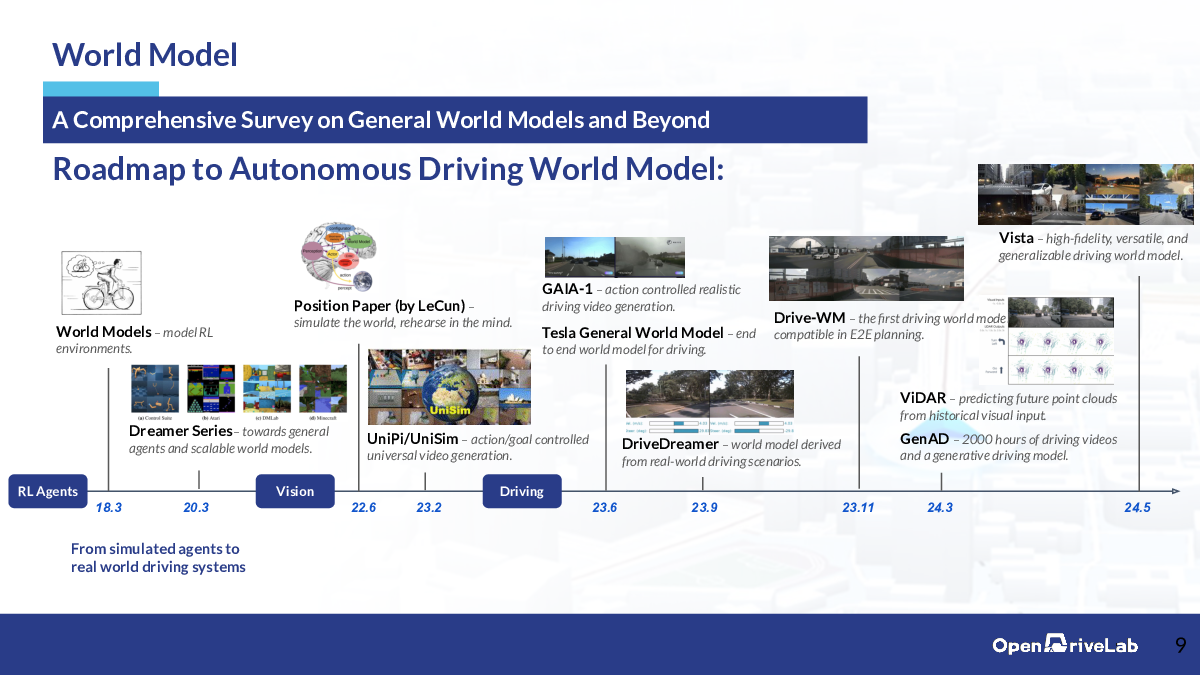Select the 24.5 timeline date

[x=1137, y=508]
